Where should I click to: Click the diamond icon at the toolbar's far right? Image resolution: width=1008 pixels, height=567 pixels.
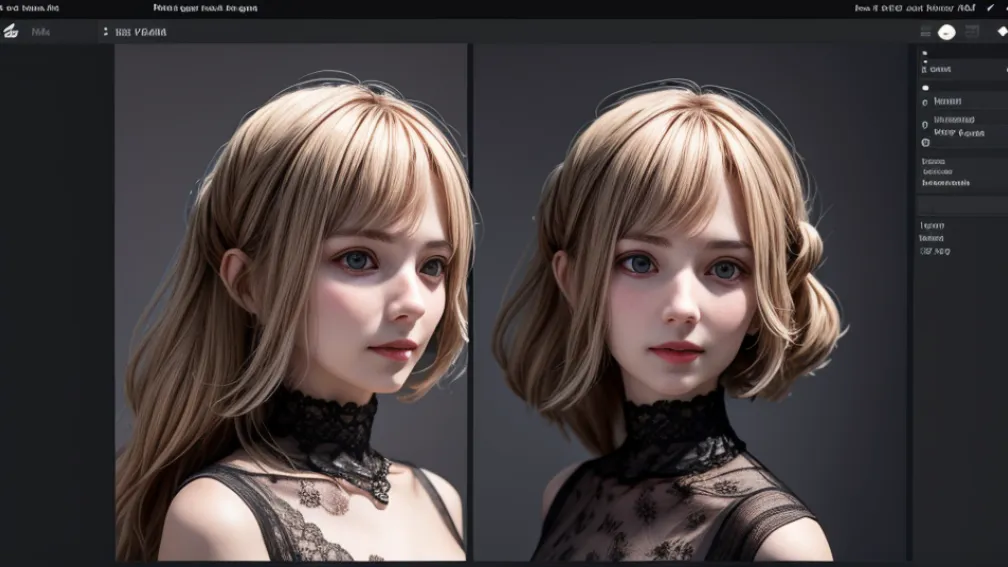click(x=1002, y=32)
